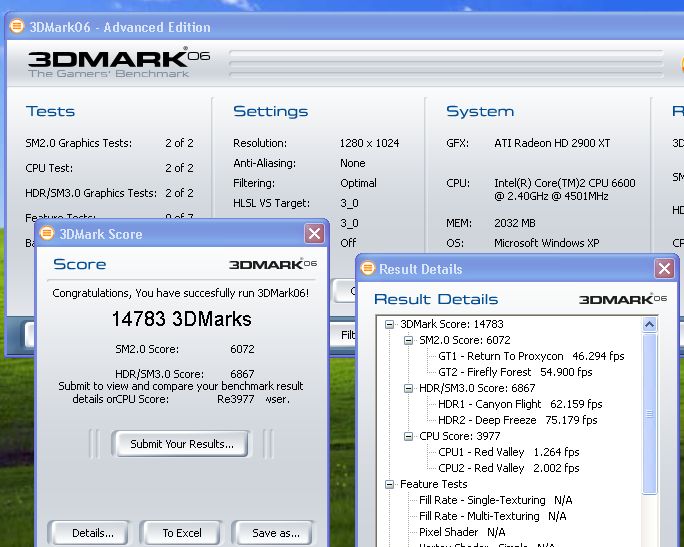684x547 pixels.
Task: Click the CPU value Intel(R) Core(TM)2 CPU 6600
Action: 564,189
